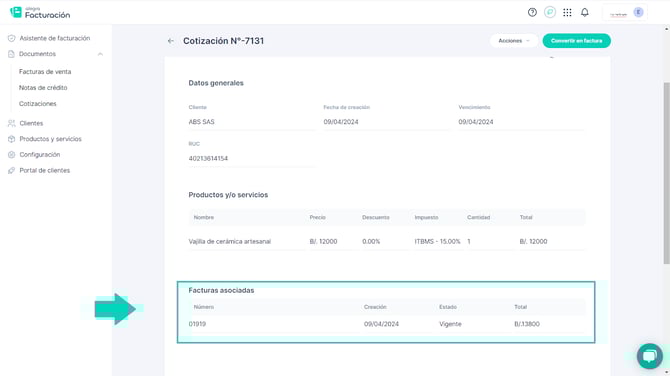The width and height of the screenshot is (670, 376).
Task: Open the help question mark icon
Action: coord(532,12)
